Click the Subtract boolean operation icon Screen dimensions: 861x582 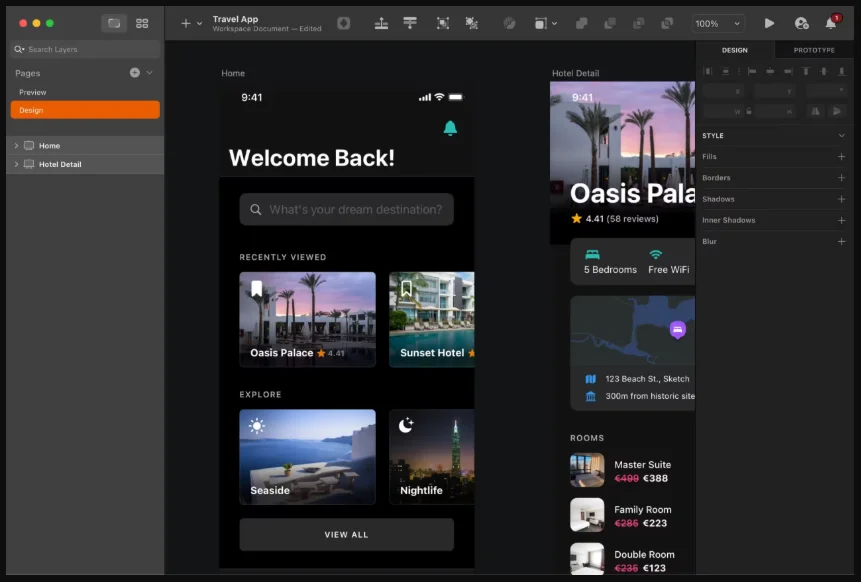click(610, 23)
